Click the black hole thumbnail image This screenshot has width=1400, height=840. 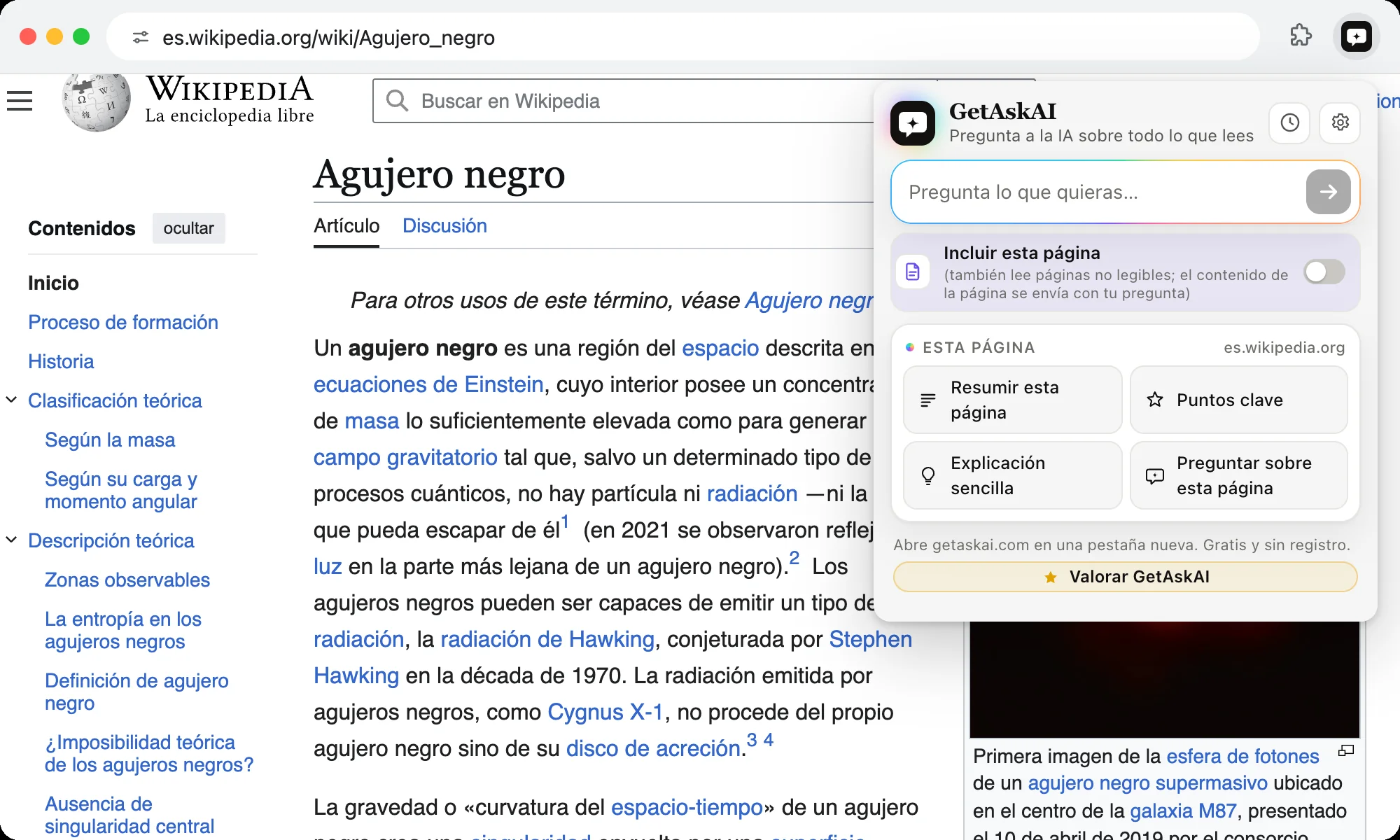pos(1165,679)
